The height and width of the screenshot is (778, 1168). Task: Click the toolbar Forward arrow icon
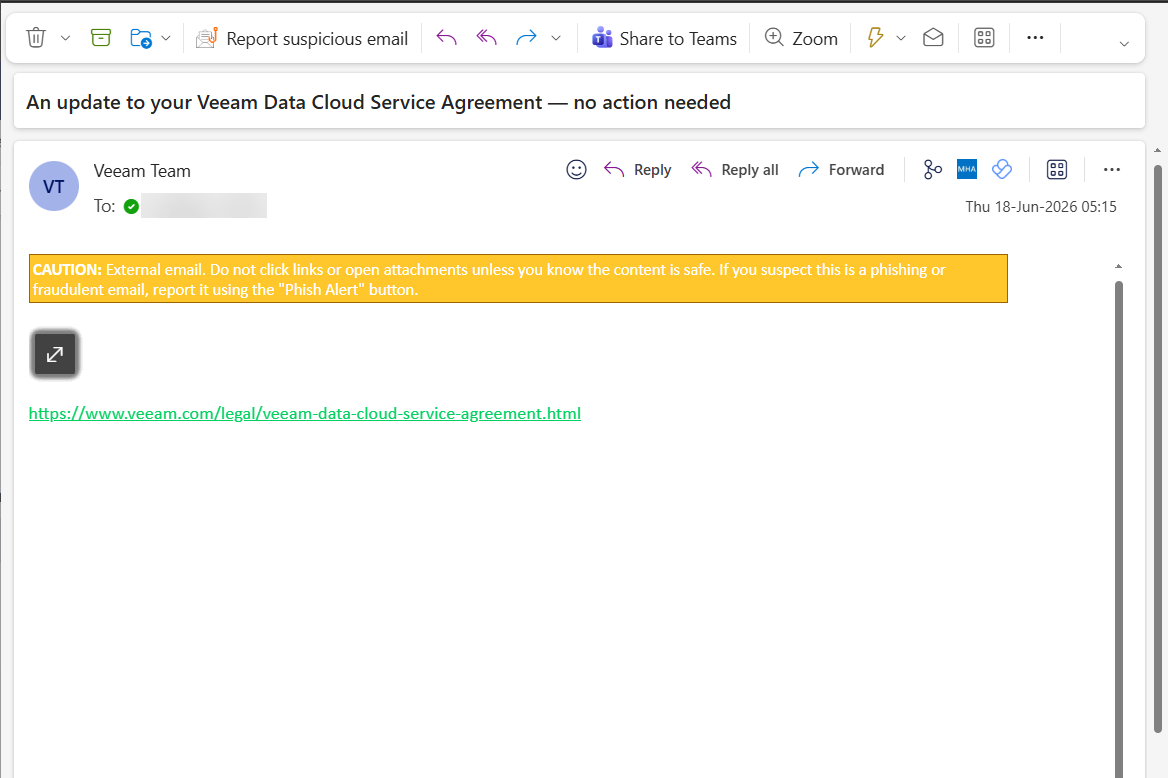pos(526,38)
